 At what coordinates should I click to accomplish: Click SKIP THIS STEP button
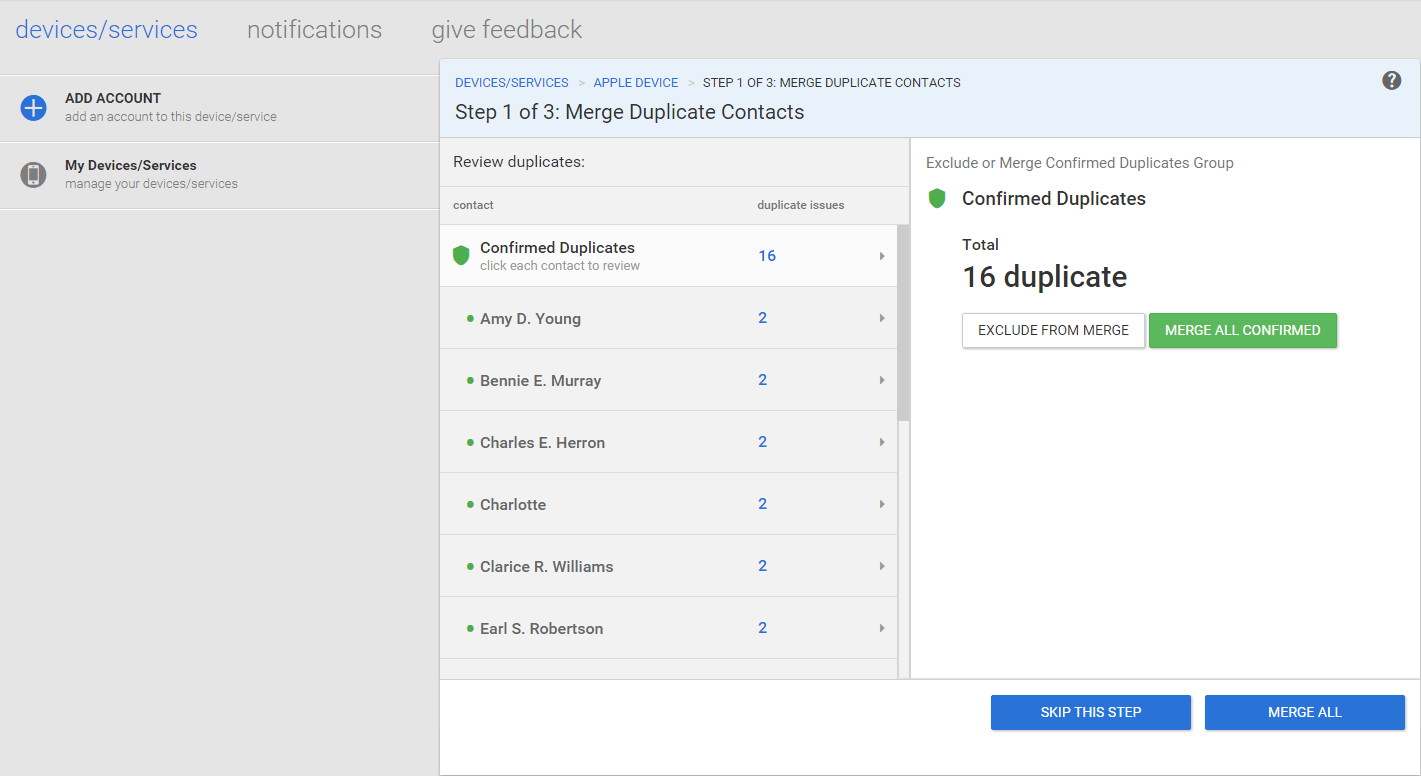1091,712
